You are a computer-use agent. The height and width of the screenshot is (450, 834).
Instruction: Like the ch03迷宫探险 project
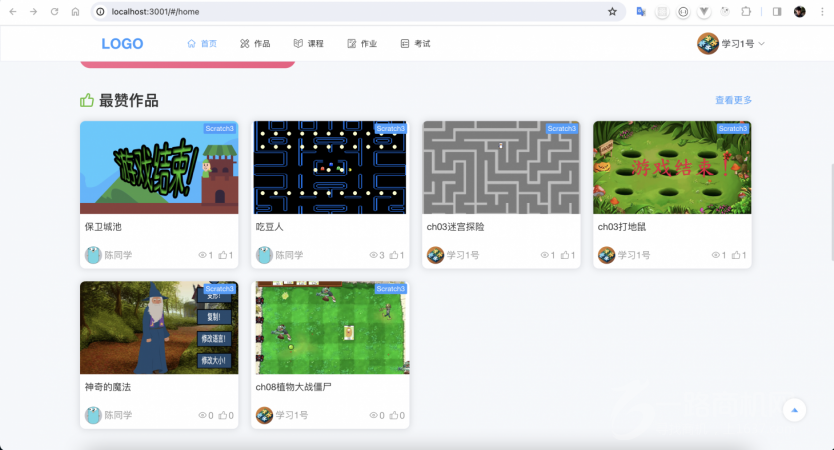pyautogui.click(x=564, y=255)
